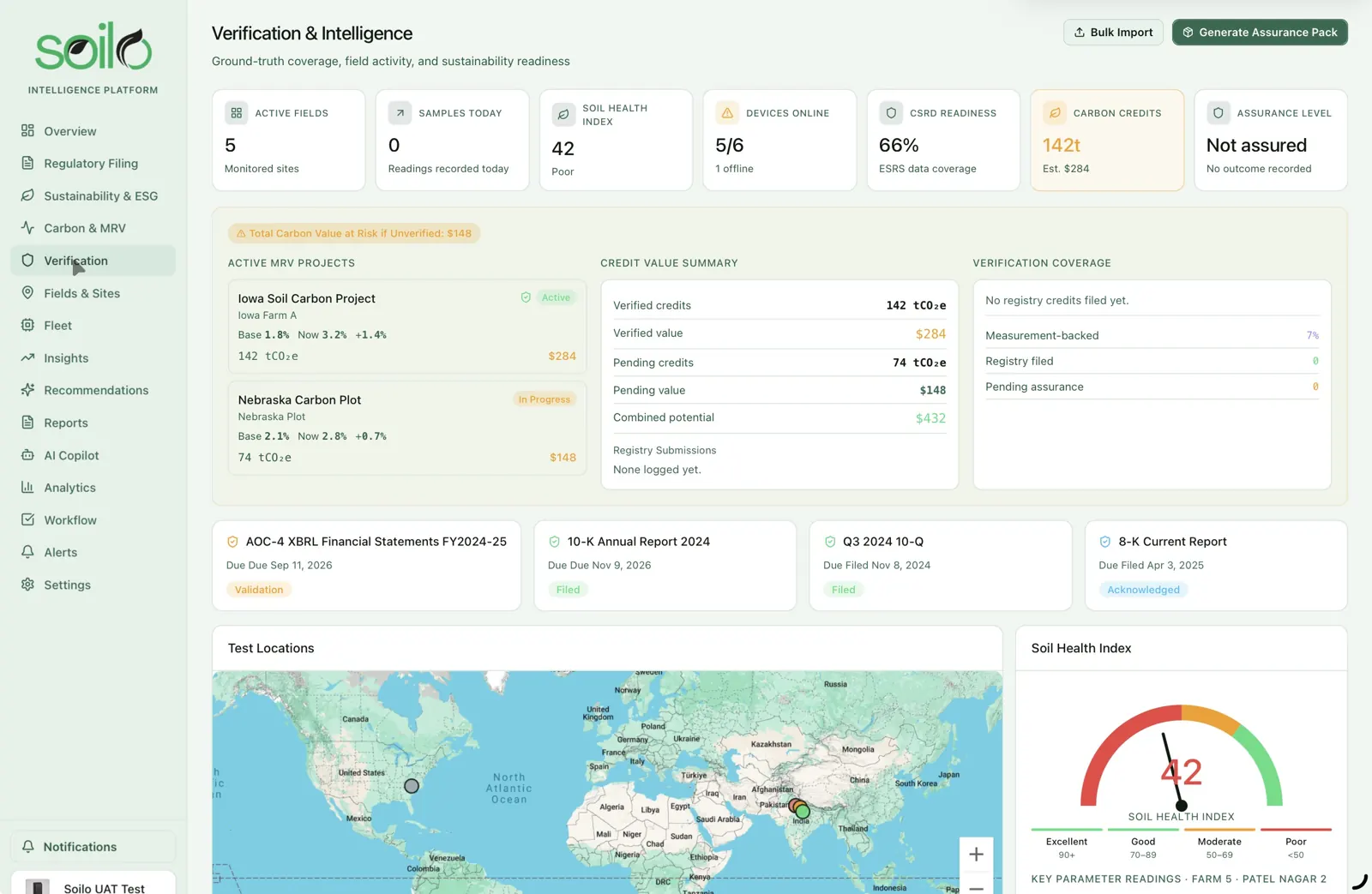
Task: Select the Nebraska Carbon Plot card
Action: (407, 428)
